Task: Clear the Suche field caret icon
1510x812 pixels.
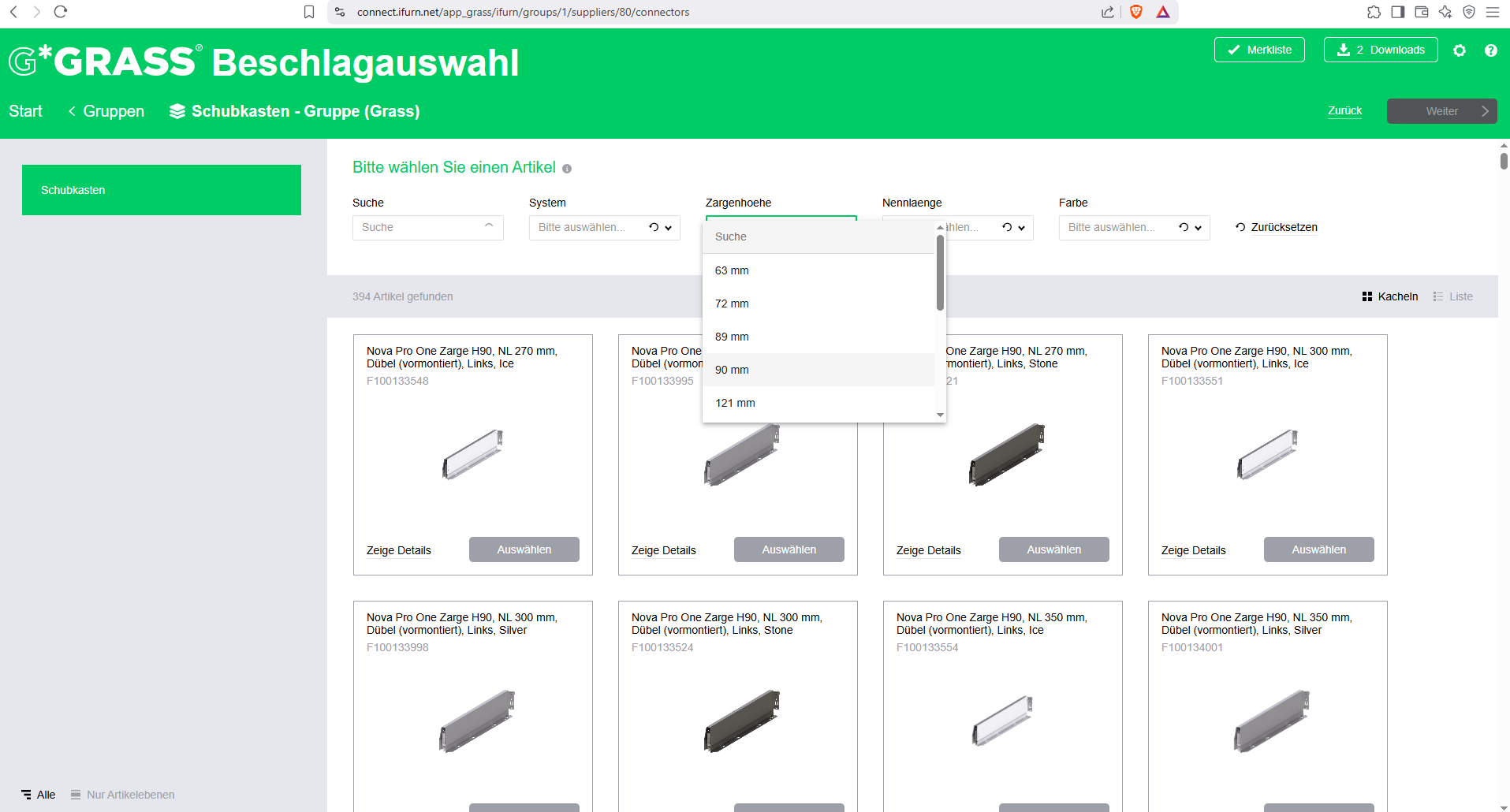Action: [489, 226]
